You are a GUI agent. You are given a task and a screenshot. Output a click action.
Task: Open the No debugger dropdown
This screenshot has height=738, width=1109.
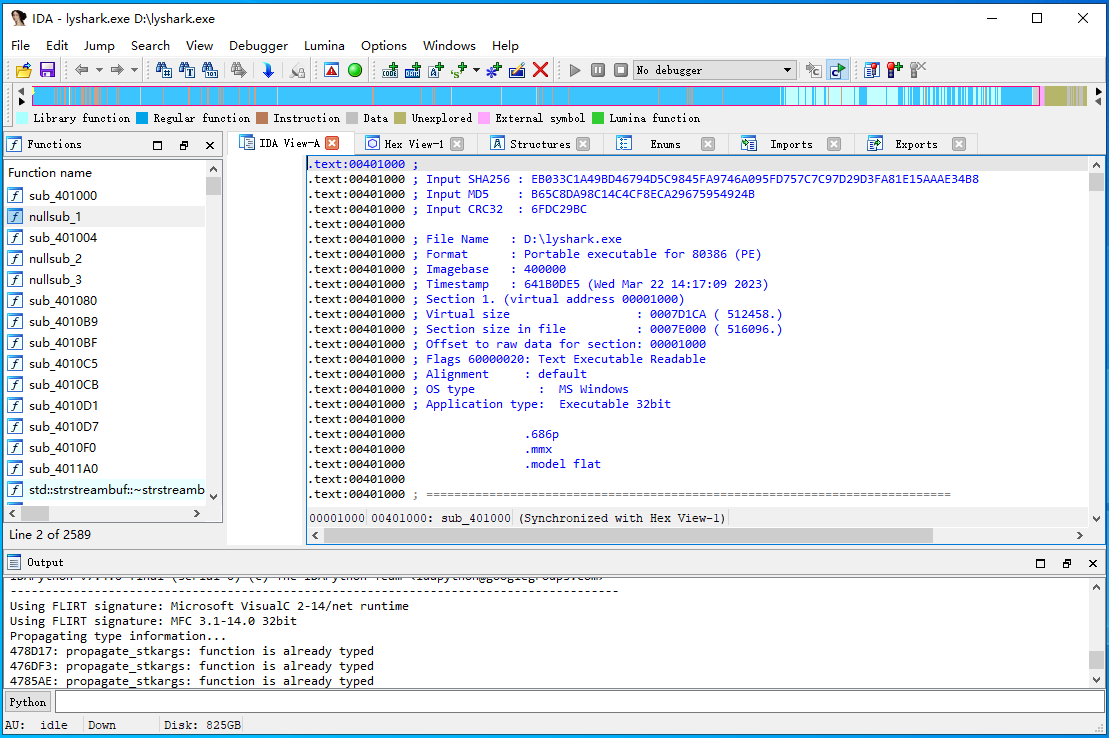click(x=788, y=70)
